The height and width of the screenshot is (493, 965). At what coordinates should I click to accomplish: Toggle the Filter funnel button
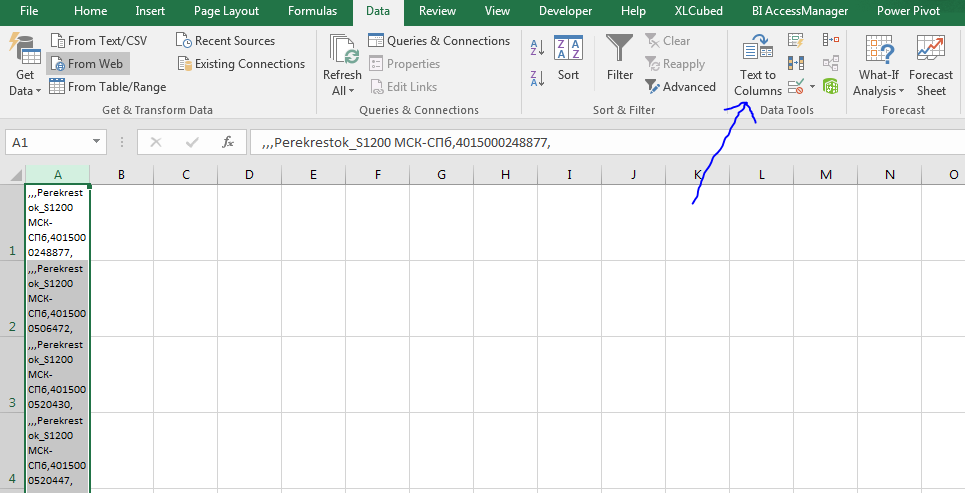point(620,58)
